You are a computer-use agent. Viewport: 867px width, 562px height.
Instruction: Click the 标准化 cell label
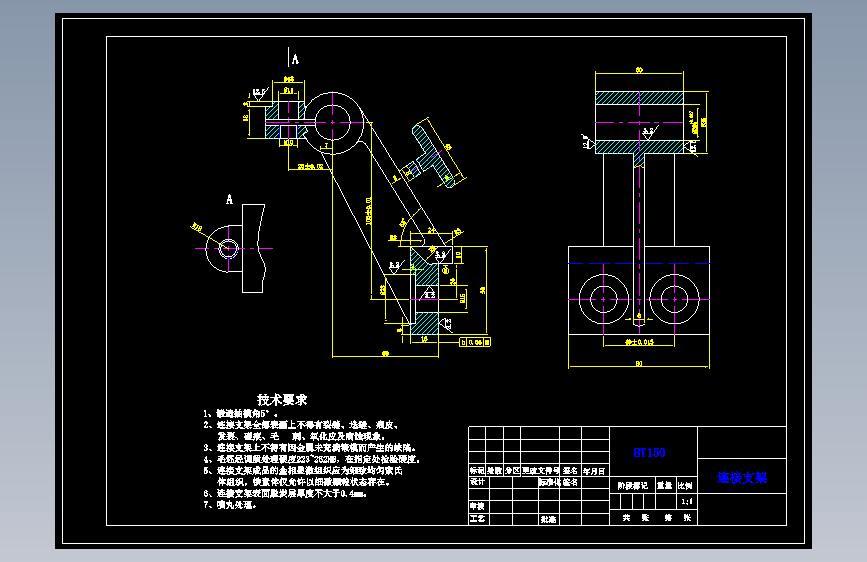tap(550, 482)
